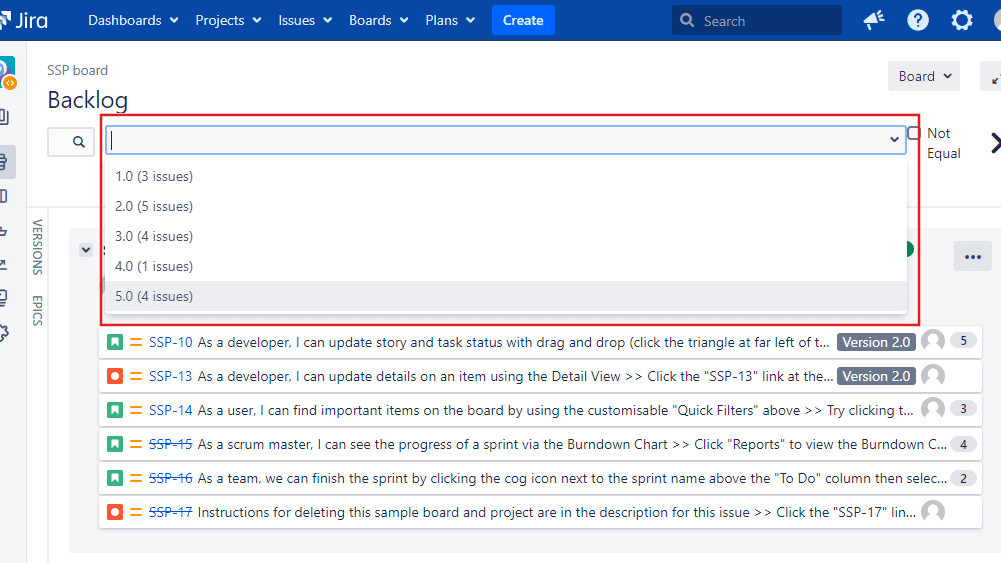Open the Projects menu
The height and width of the screenshot is (563, 1001).
[x=228, y=20]
